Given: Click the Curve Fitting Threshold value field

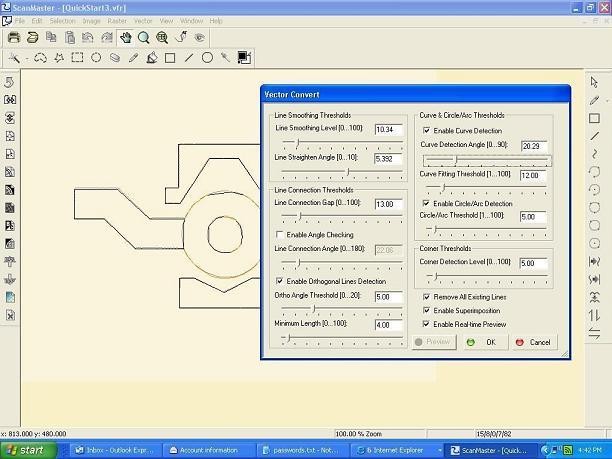Looking at the screenshot, I should click(x=534, y=175).
